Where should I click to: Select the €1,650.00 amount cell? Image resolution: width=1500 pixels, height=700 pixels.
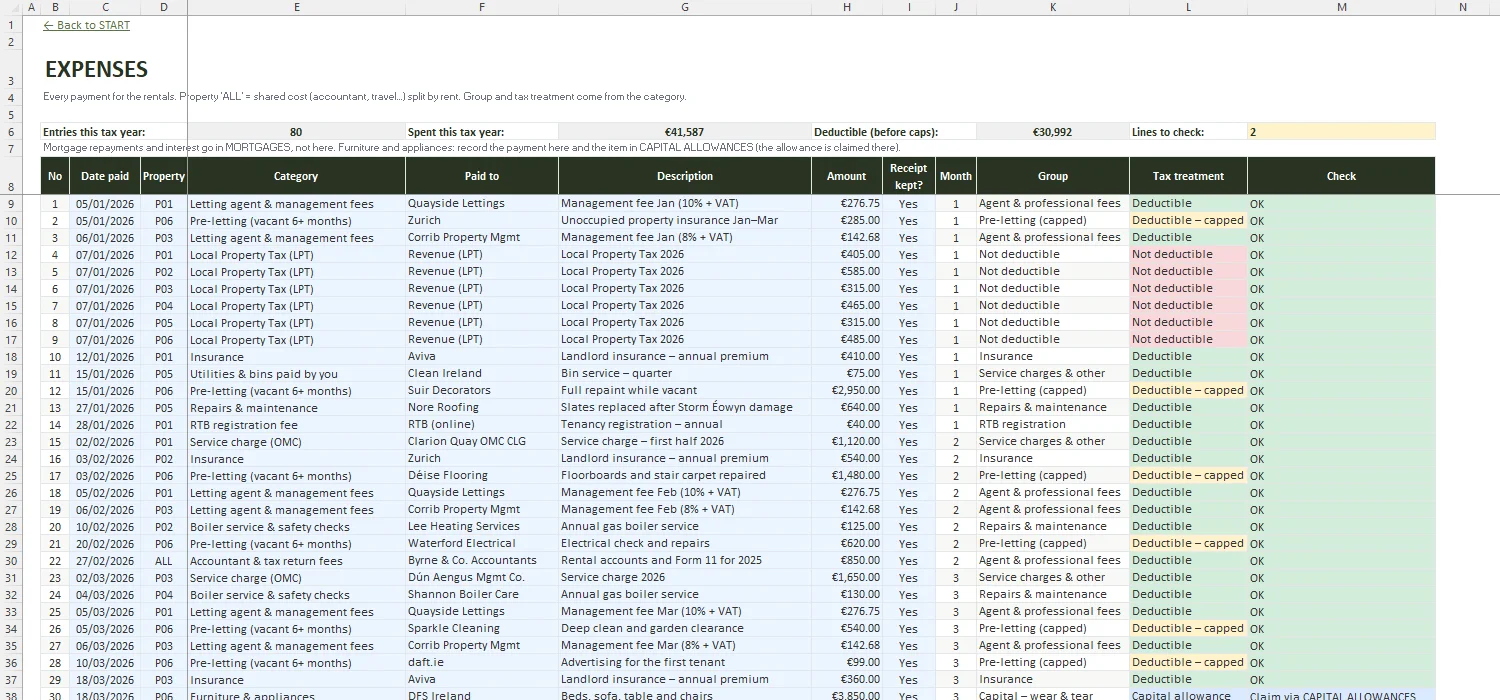pos(846,577)
